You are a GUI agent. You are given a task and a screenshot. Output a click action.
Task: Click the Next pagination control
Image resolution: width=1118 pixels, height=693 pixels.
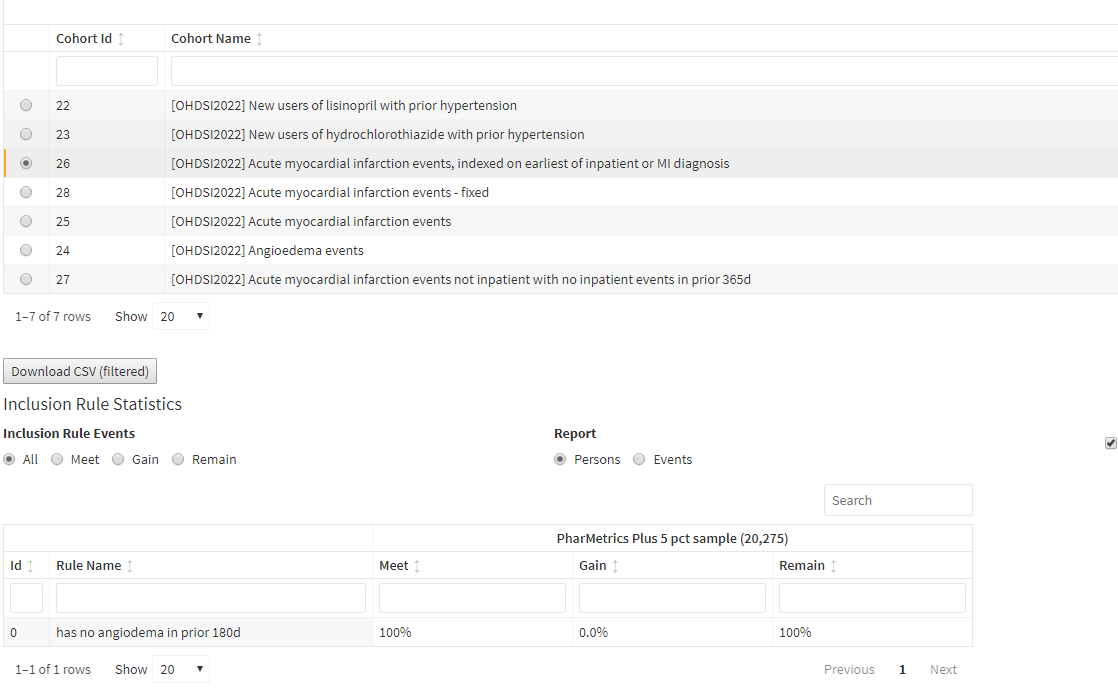(x=943, y=669)
